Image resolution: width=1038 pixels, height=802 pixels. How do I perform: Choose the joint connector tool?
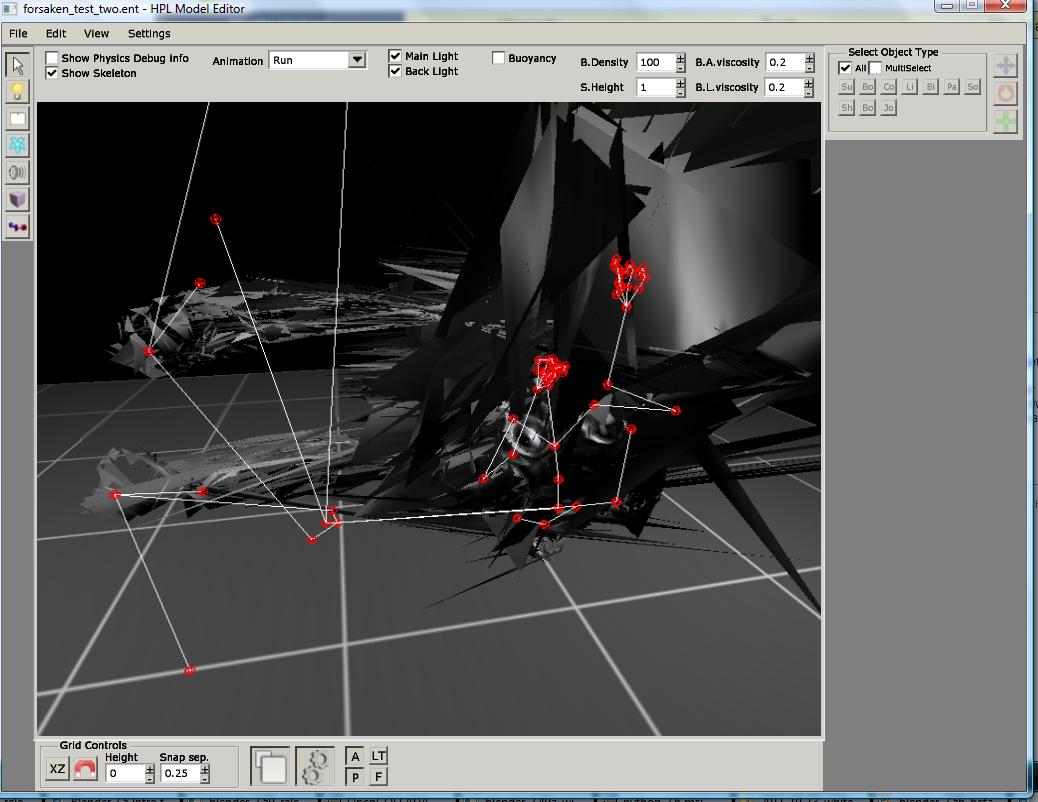[x=17, y=227]
